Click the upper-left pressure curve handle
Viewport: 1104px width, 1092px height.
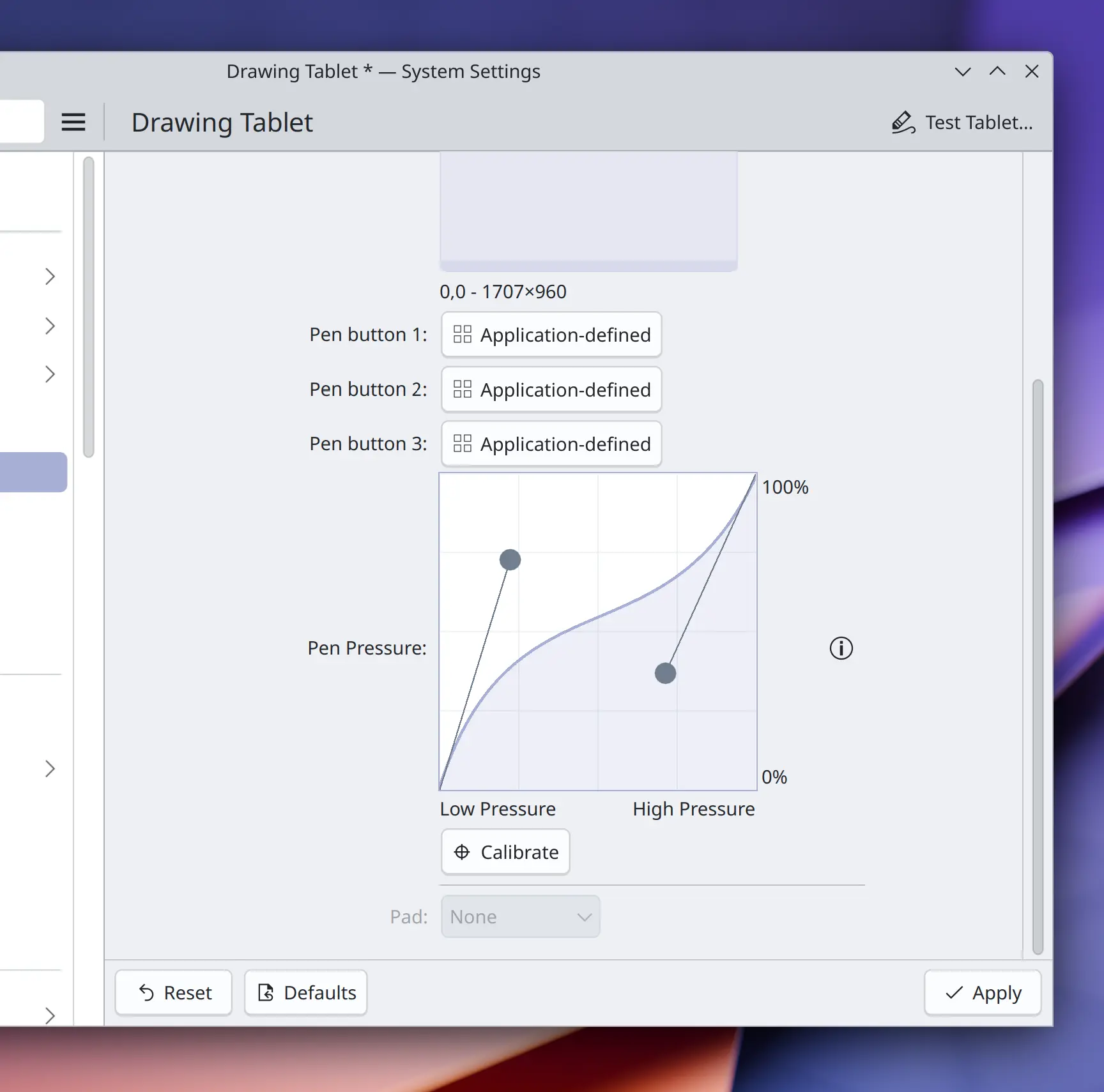click(510, 559)
